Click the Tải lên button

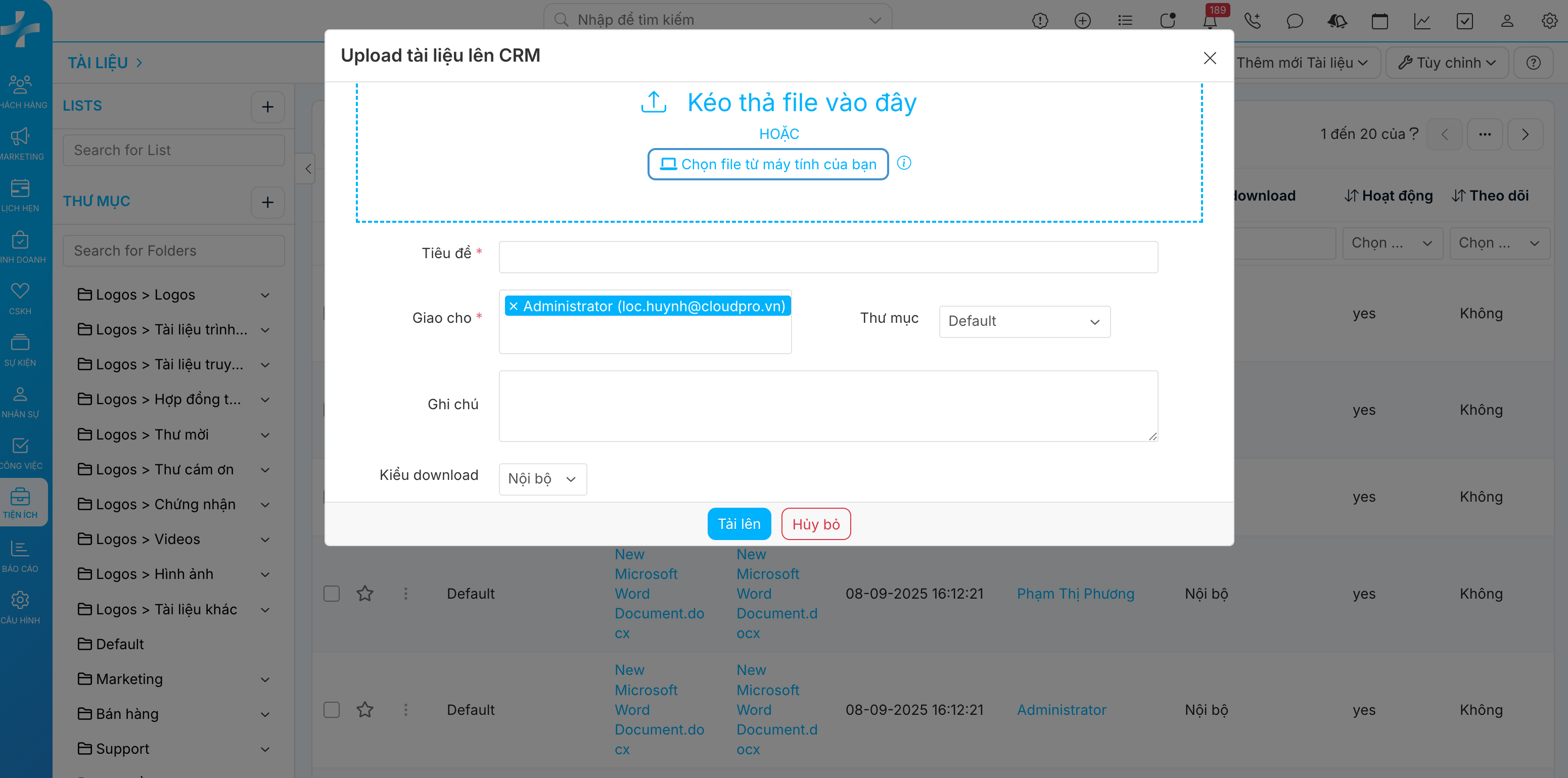tap(739, 524)
